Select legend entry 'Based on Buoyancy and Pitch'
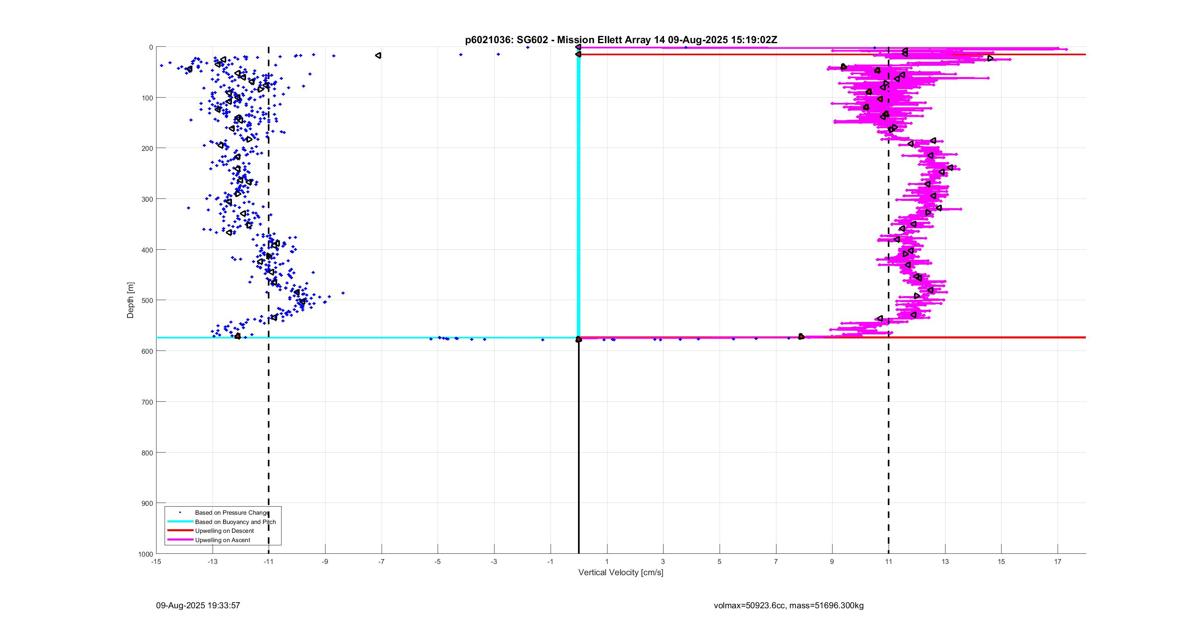 point(235,522)
